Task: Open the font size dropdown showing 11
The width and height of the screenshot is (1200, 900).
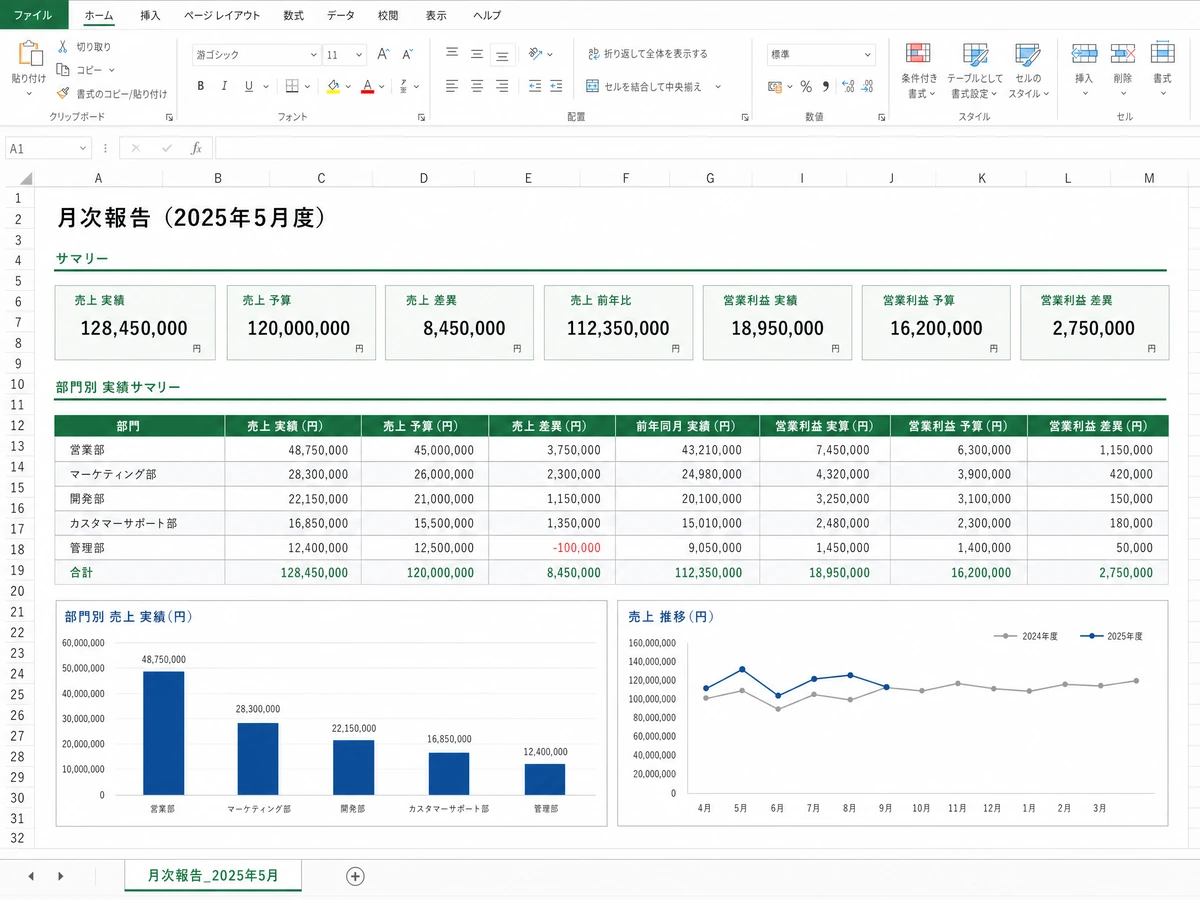Action: point(360,55)
